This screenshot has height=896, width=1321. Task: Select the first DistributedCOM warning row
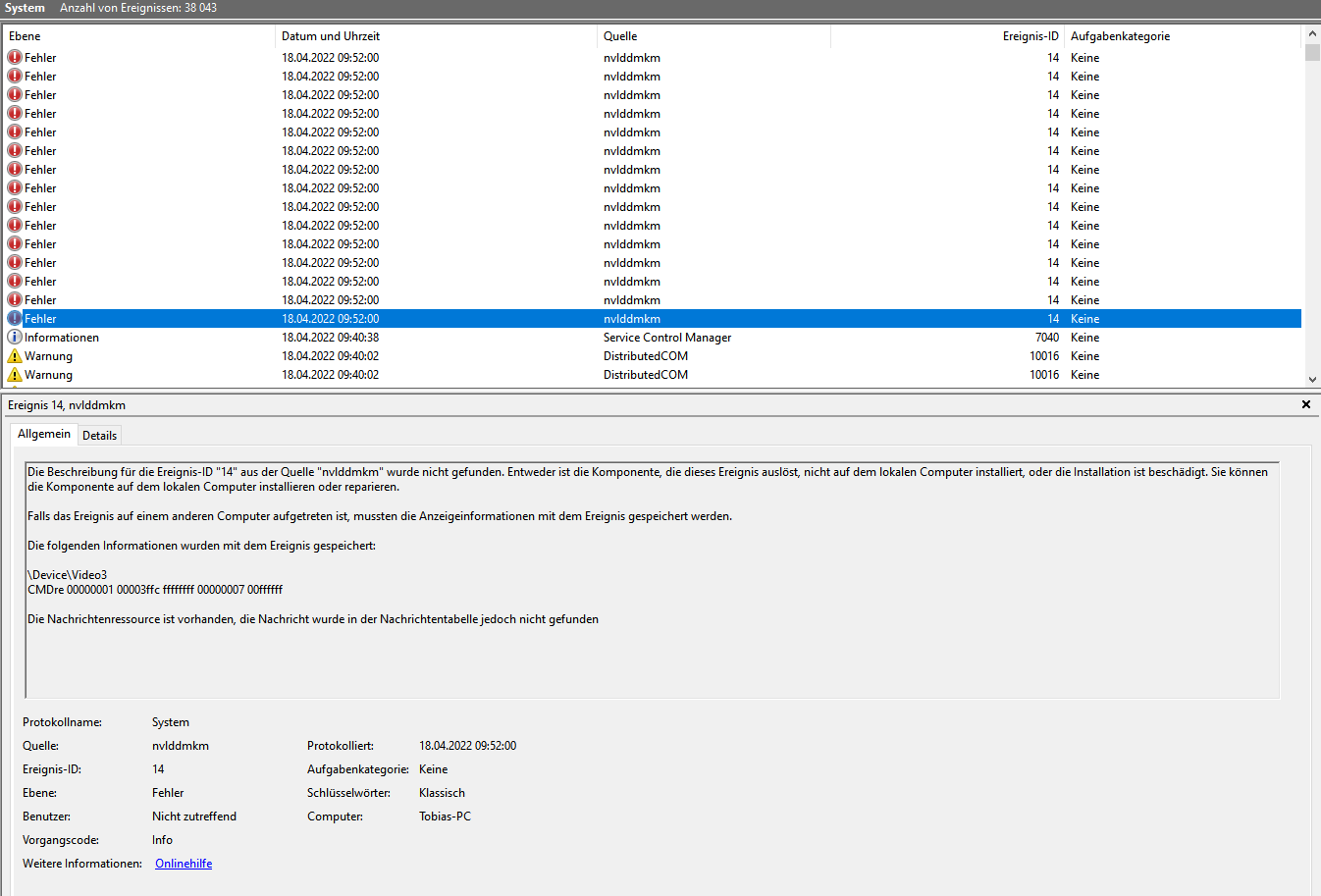[x=646, y=356]
